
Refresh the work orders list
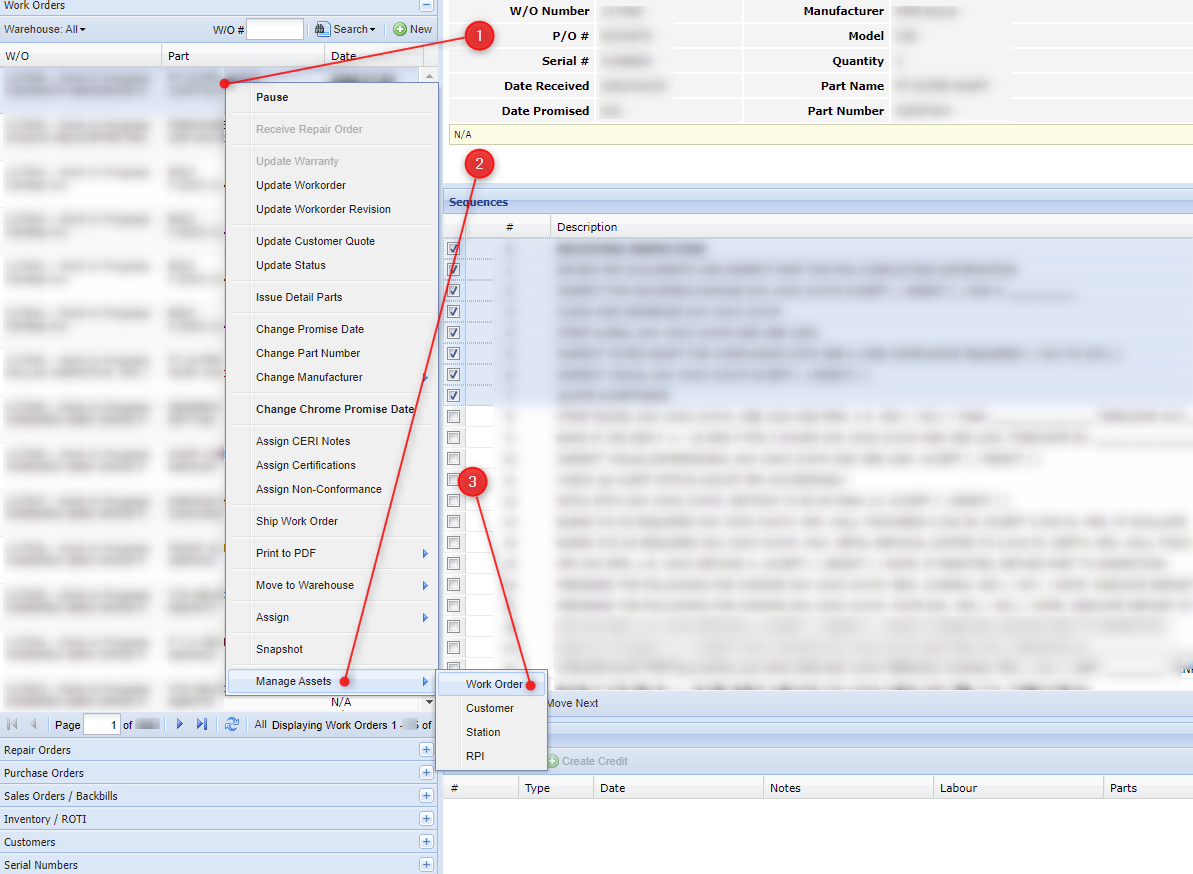(232, 724)
